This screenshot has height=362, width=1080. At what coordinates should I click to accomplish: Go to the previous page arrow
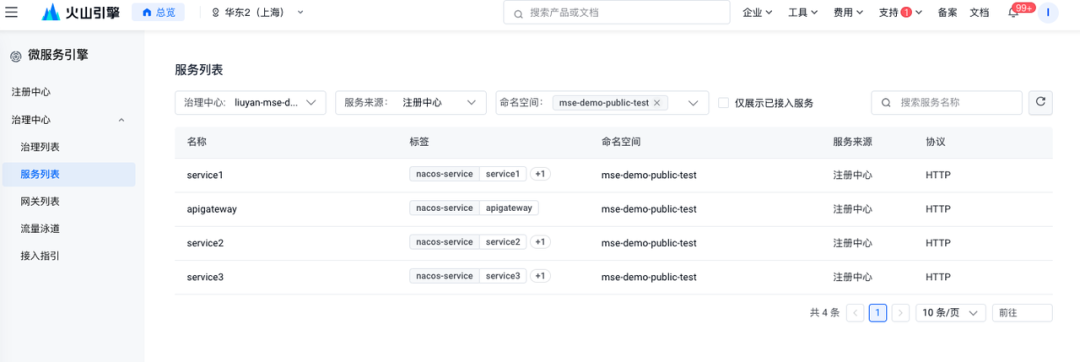855,312
